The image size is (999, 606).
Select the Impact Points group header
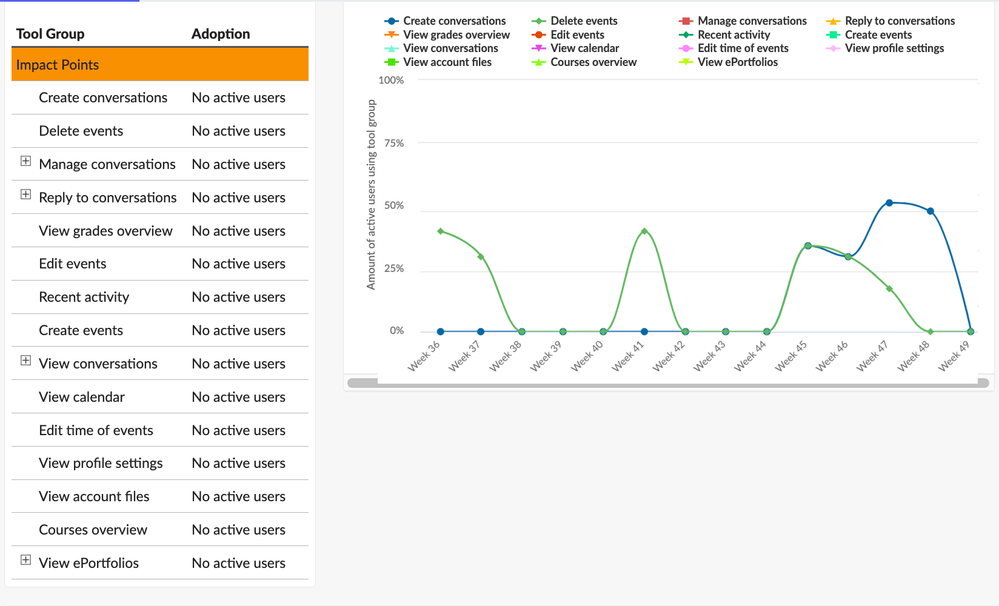pos(160,64)
